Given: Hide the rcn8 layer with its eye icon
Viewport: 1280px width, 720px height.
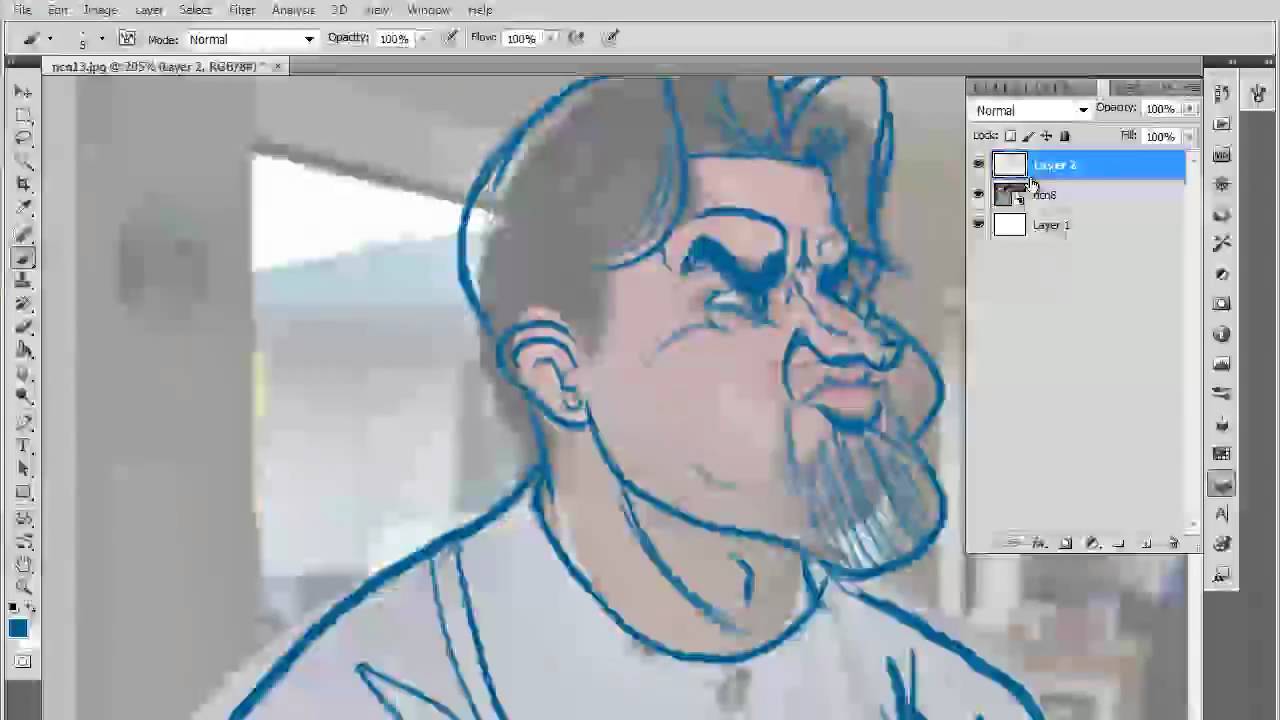Looking at the screenshot, I should click(x=979, y=195).
